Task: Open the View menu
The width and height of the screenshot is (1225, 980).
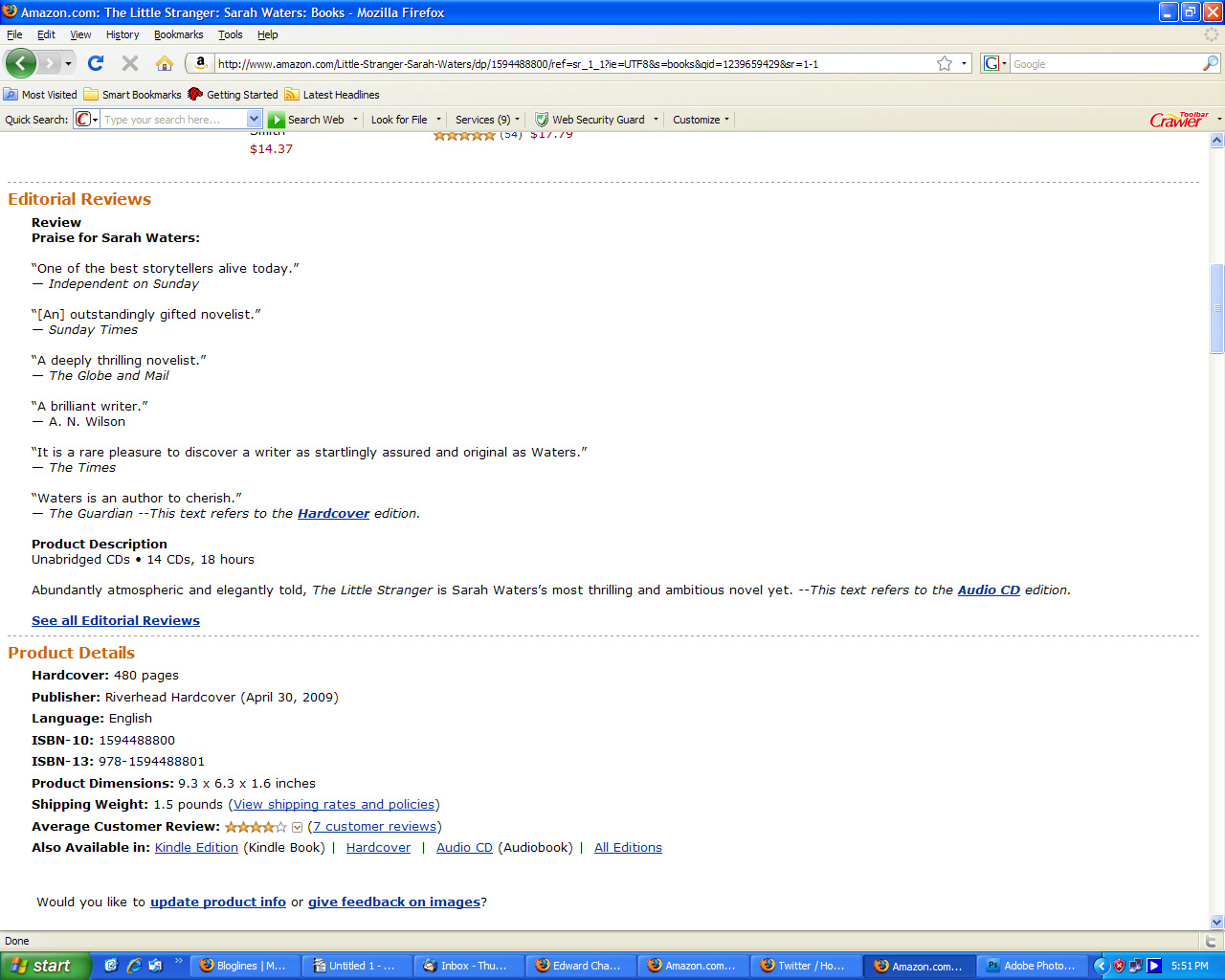Action: (80, 34)
